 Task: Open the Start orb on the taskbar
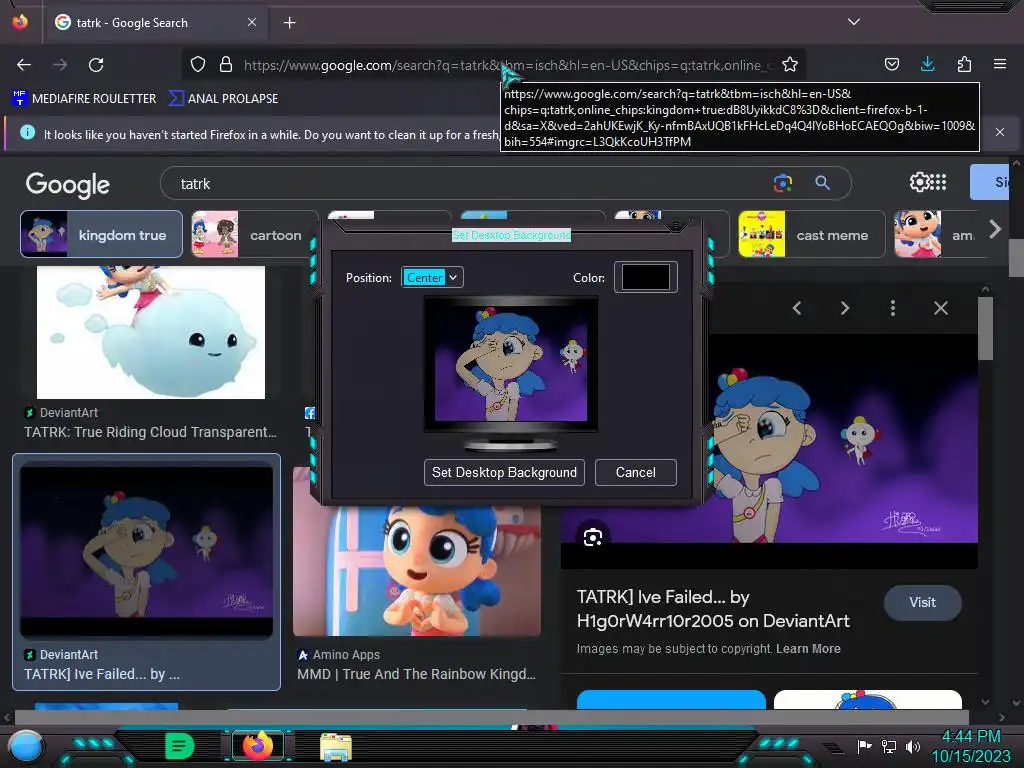click(25, 746)
